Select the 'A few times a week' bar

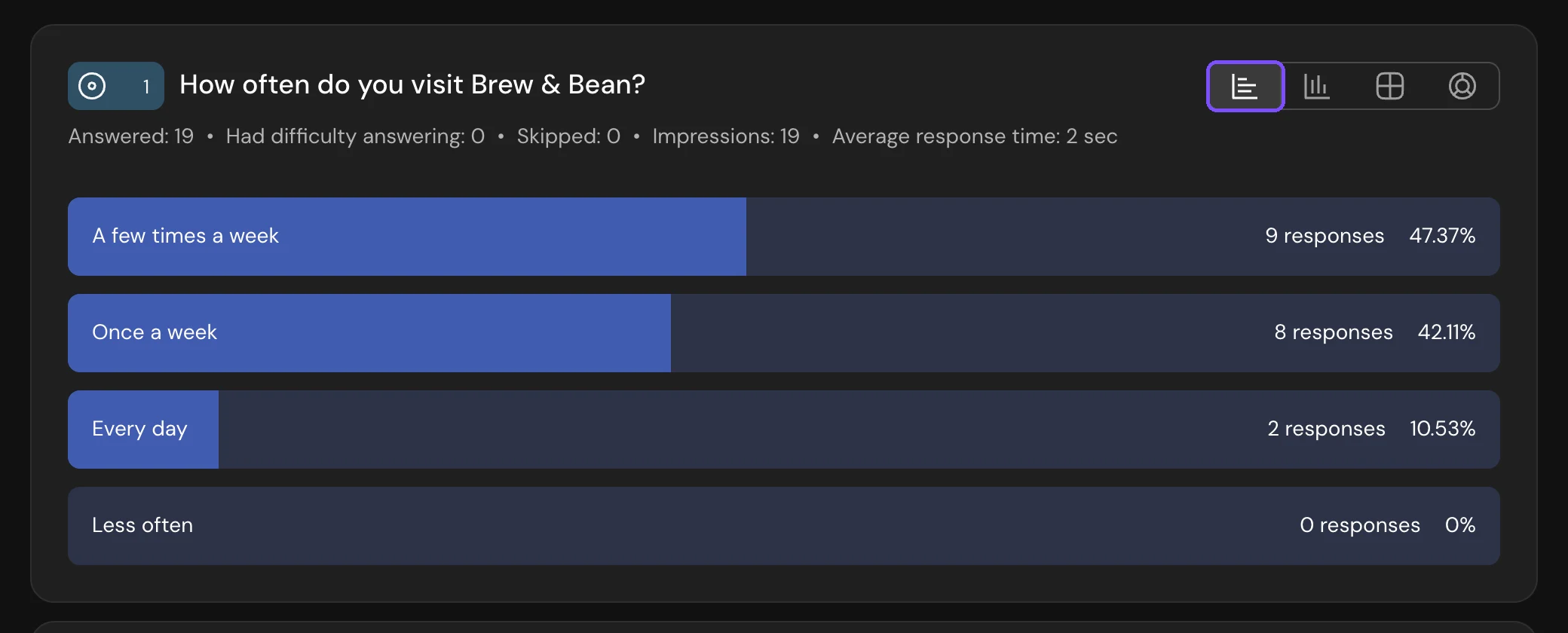[x=407, y=237]
